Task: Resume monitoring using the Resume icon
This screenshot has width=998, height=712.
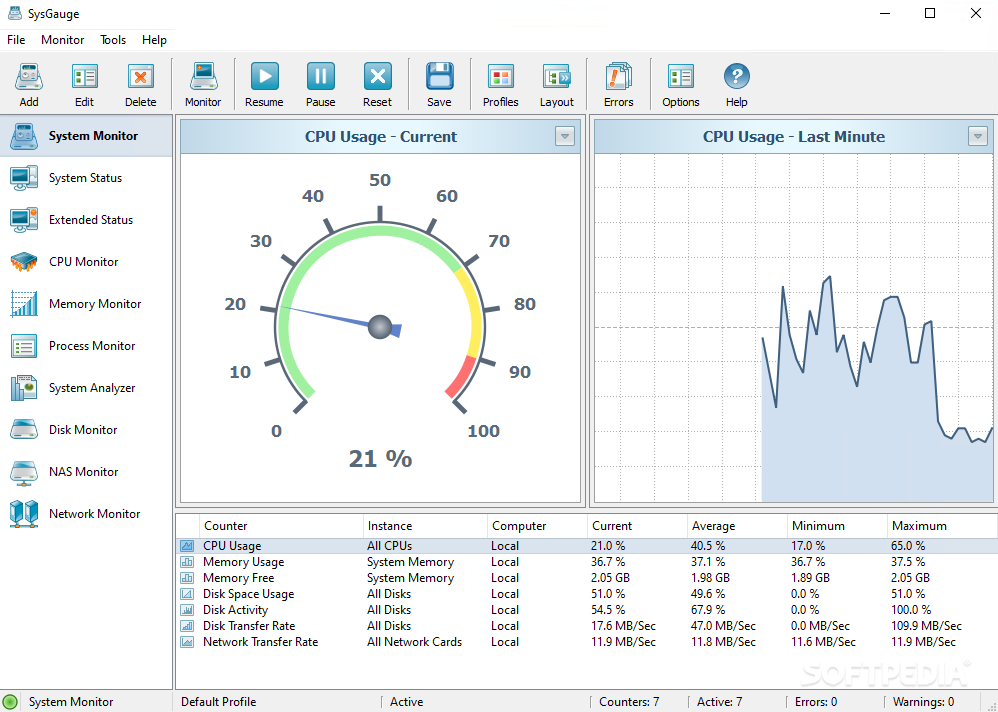Action: tap(264, 84)
